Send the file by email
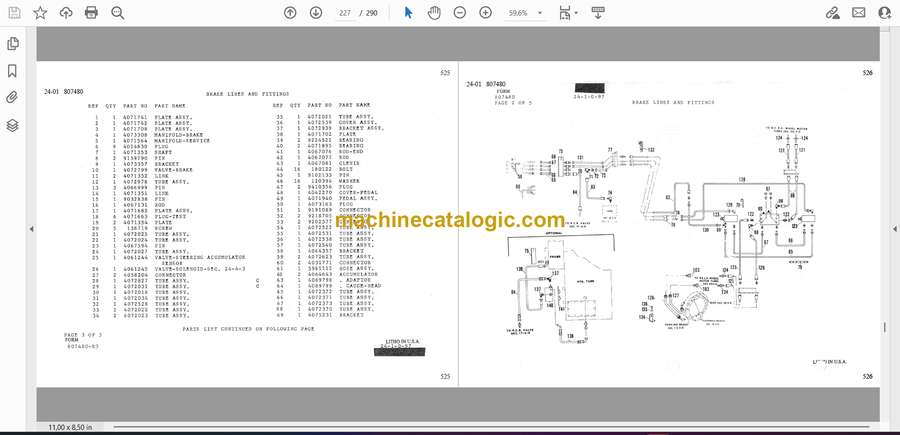This screenshot has height=435, width=900. coord(859,13)
